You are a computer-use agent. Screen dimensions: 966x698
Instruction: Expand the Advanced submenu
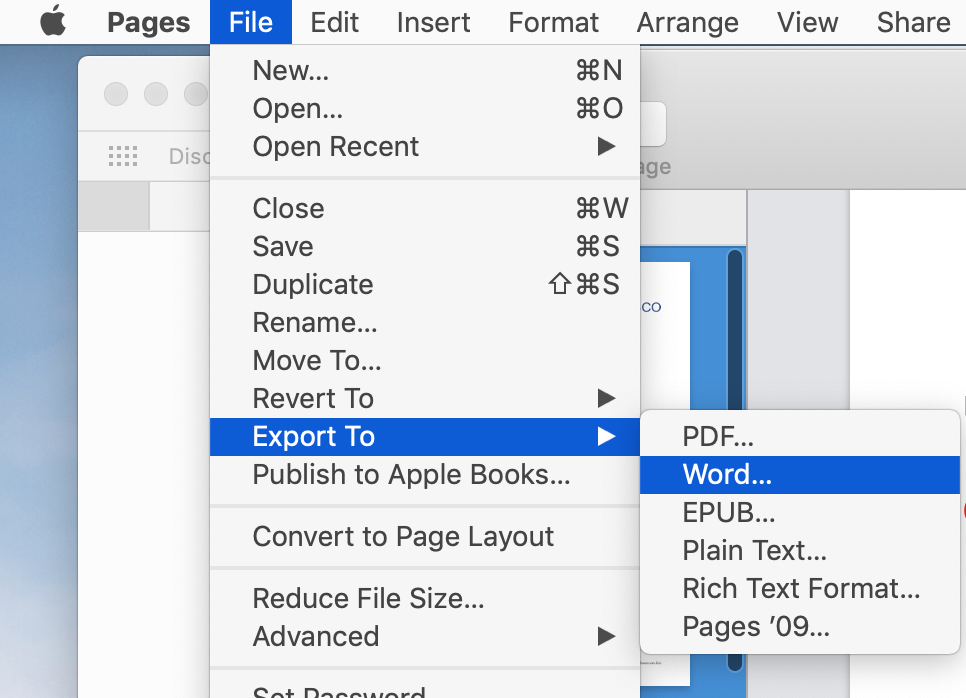coord(425,636)
